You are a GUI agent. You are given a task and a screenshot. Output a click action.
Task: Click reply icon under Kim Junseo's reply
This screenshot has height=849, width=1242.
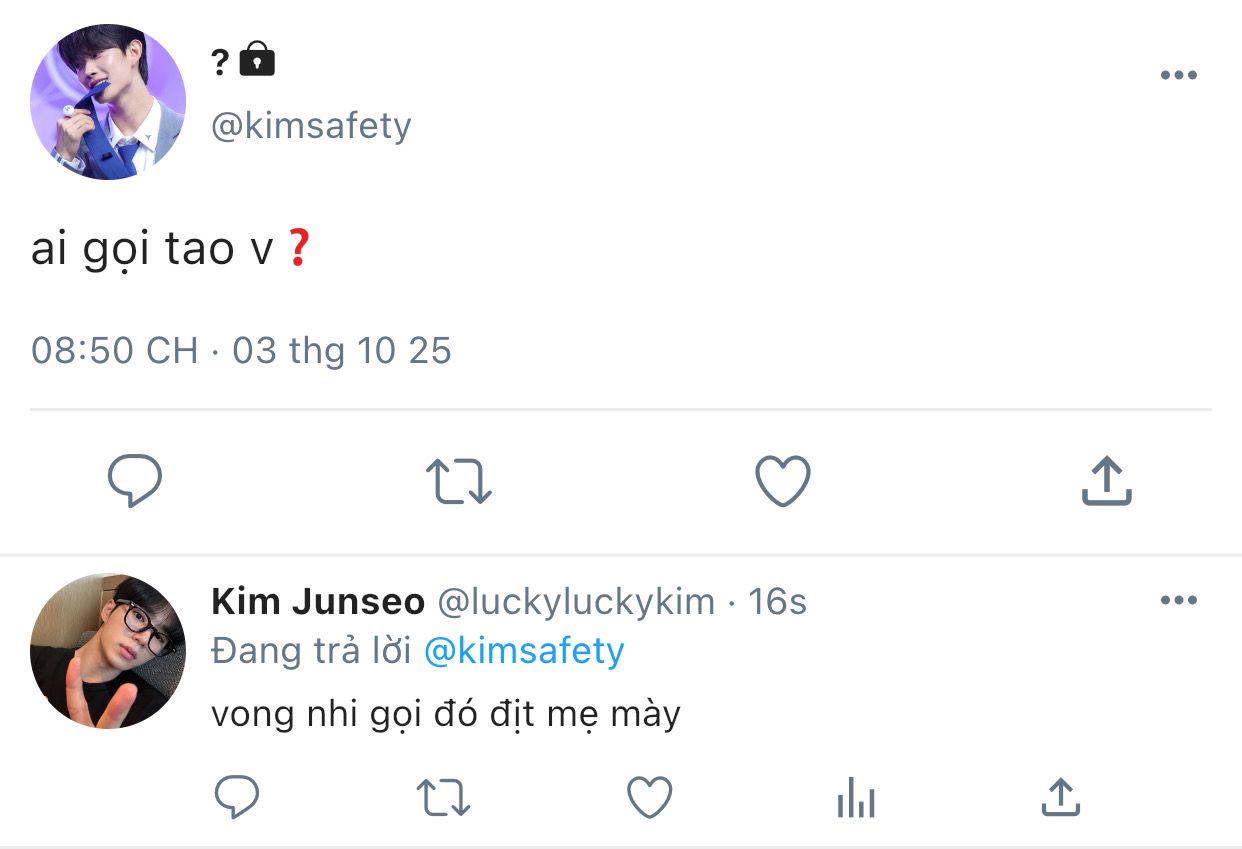238,797
